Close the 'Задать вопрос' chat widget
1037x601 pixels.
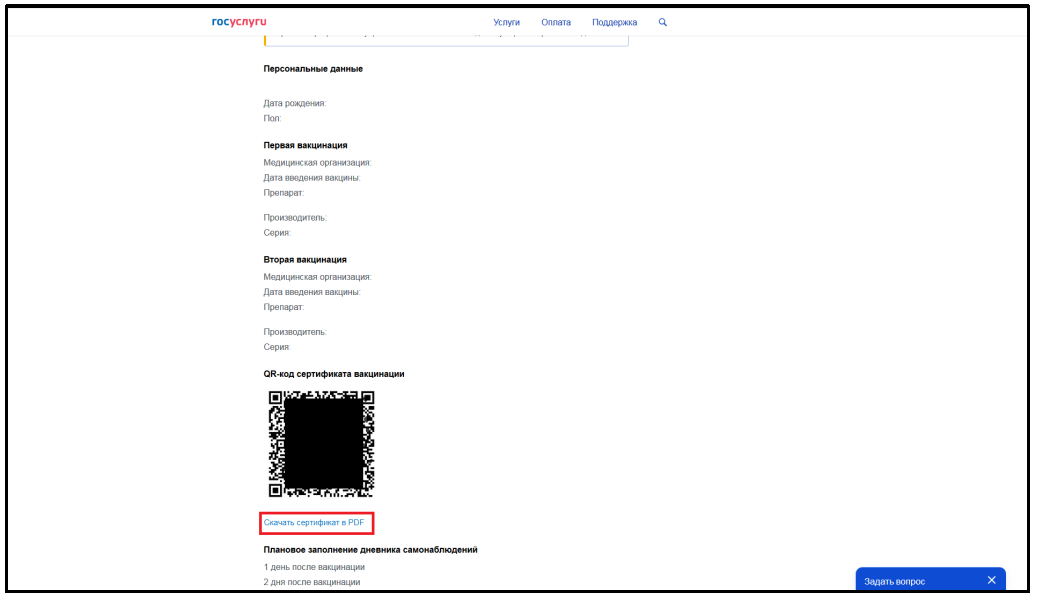pos(991,580)
